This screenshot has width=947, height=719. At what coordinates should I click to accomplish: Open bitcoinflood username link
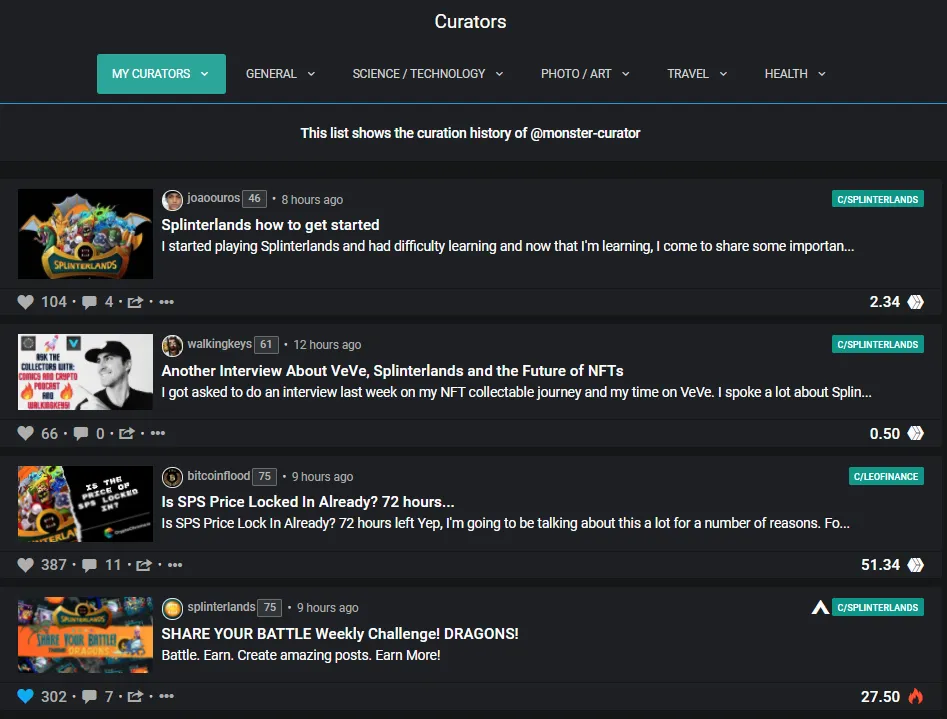[x=219, y=476]
